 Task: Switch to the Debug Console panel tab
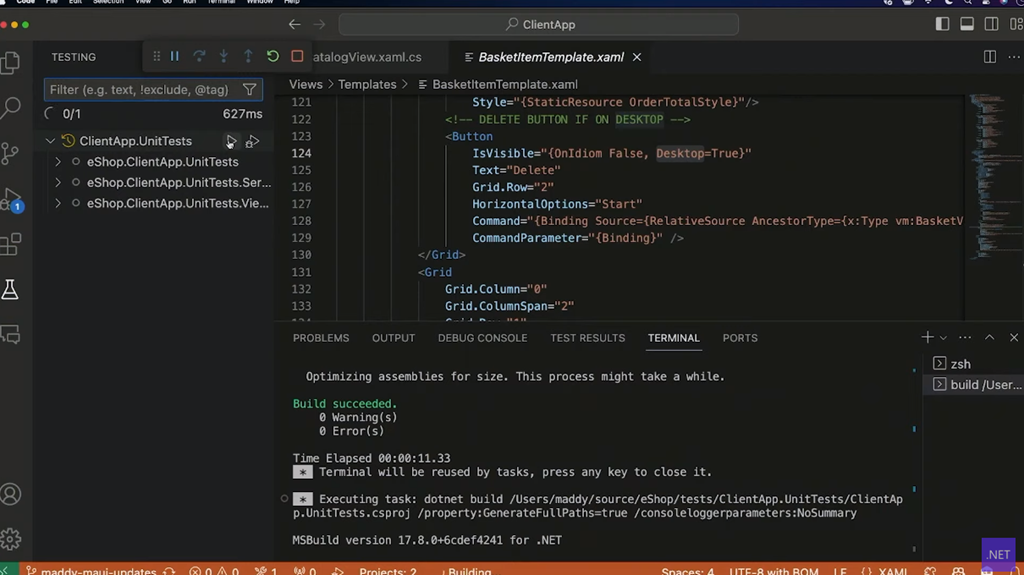[x=482, y=338]
